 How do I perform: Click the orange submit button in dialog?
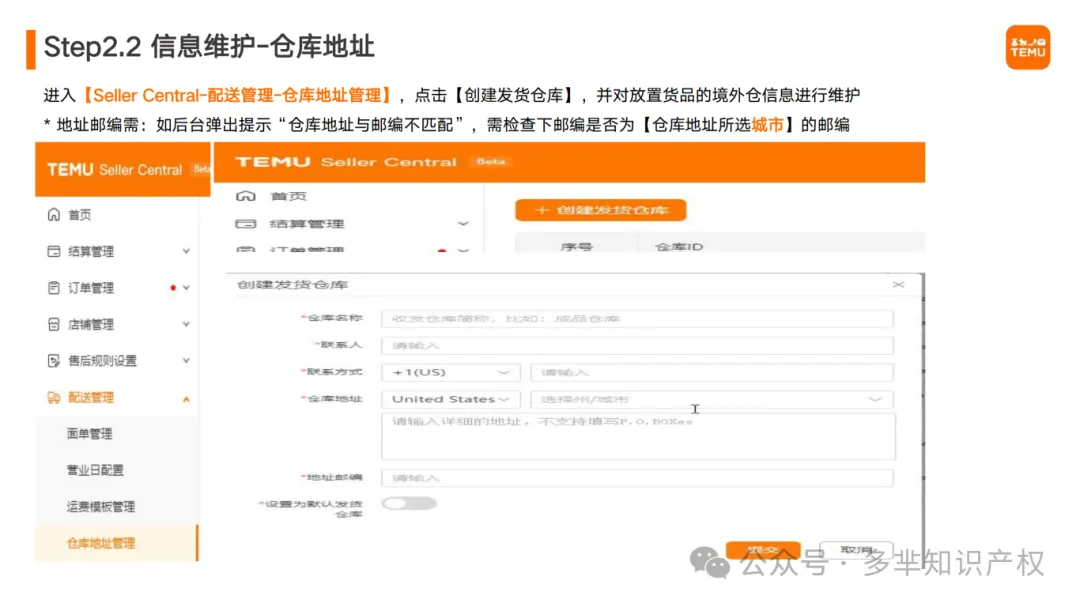[x=763, y=549]
